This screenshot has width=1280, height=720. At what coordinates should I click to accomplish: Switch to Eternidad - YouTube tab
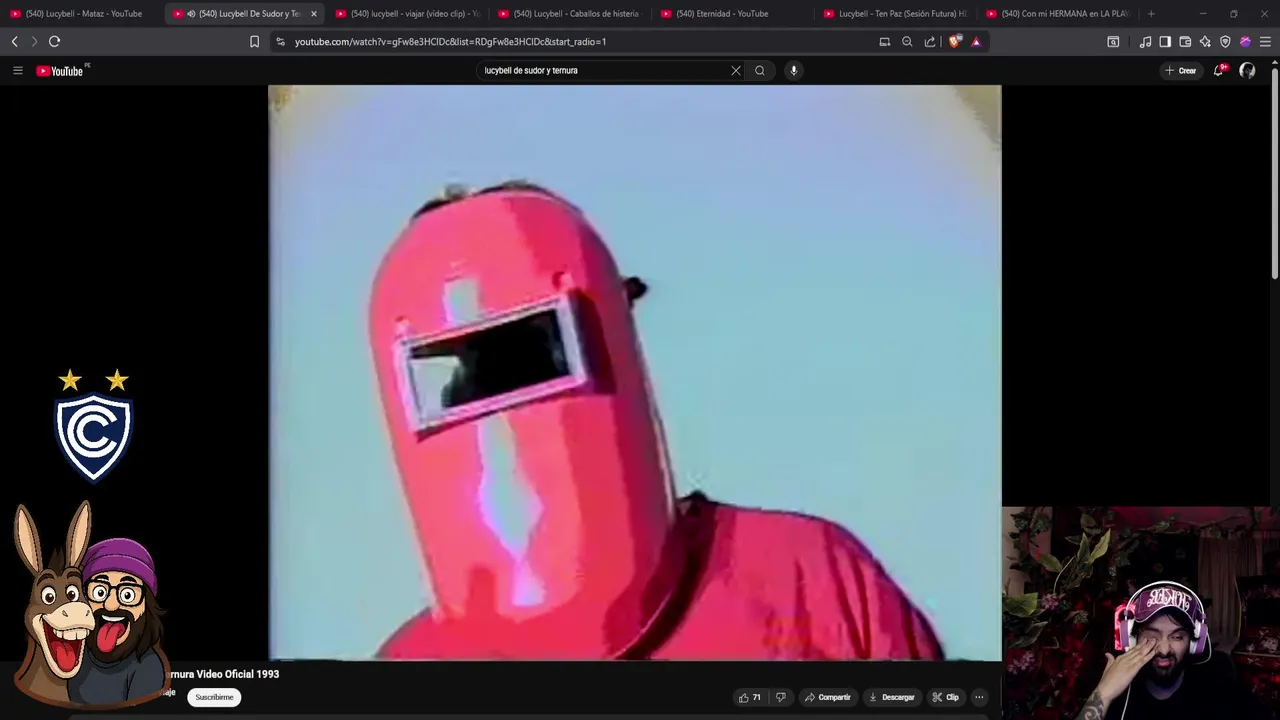(x=733, y=14)
